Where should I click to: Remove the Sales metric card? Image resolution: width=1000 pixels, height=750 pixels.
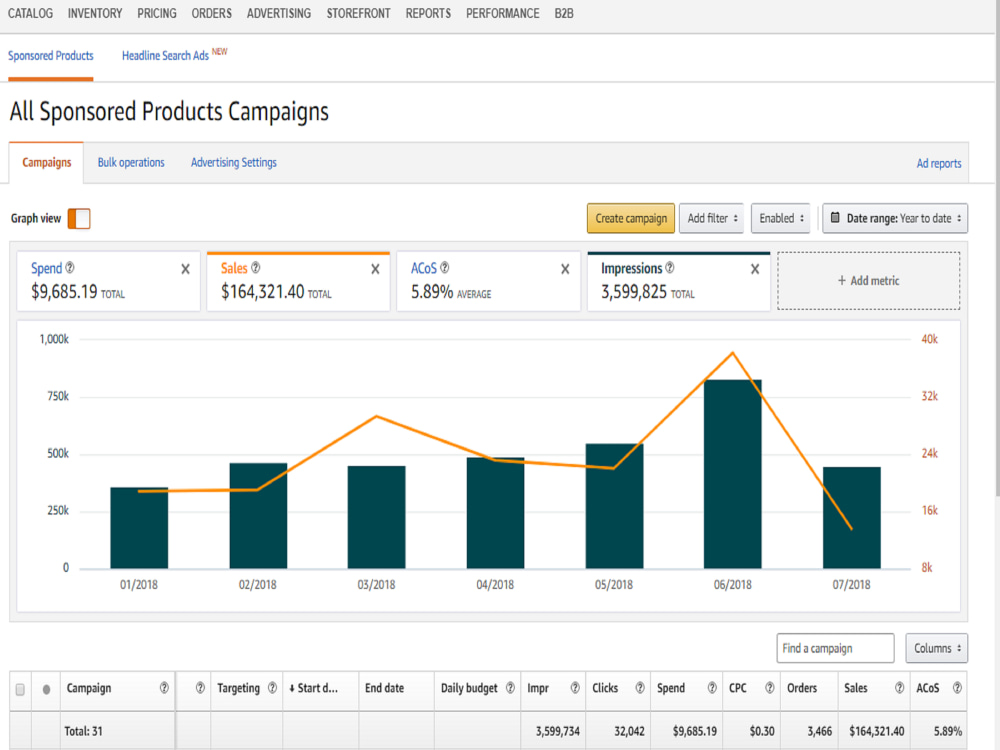click(x=376, y=269)
